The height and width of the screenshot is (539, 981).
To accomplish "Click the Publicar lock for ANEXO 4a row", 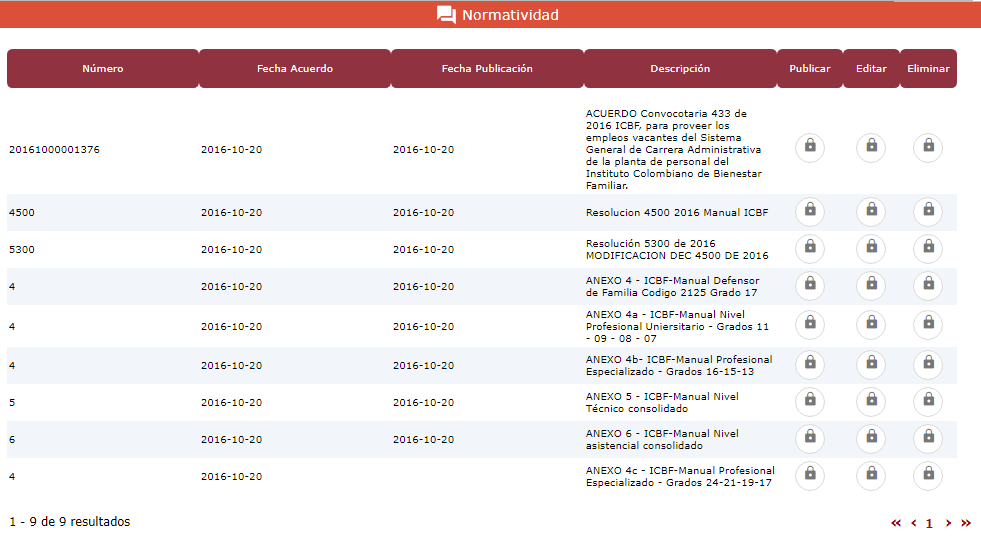I will coord(810,325).
